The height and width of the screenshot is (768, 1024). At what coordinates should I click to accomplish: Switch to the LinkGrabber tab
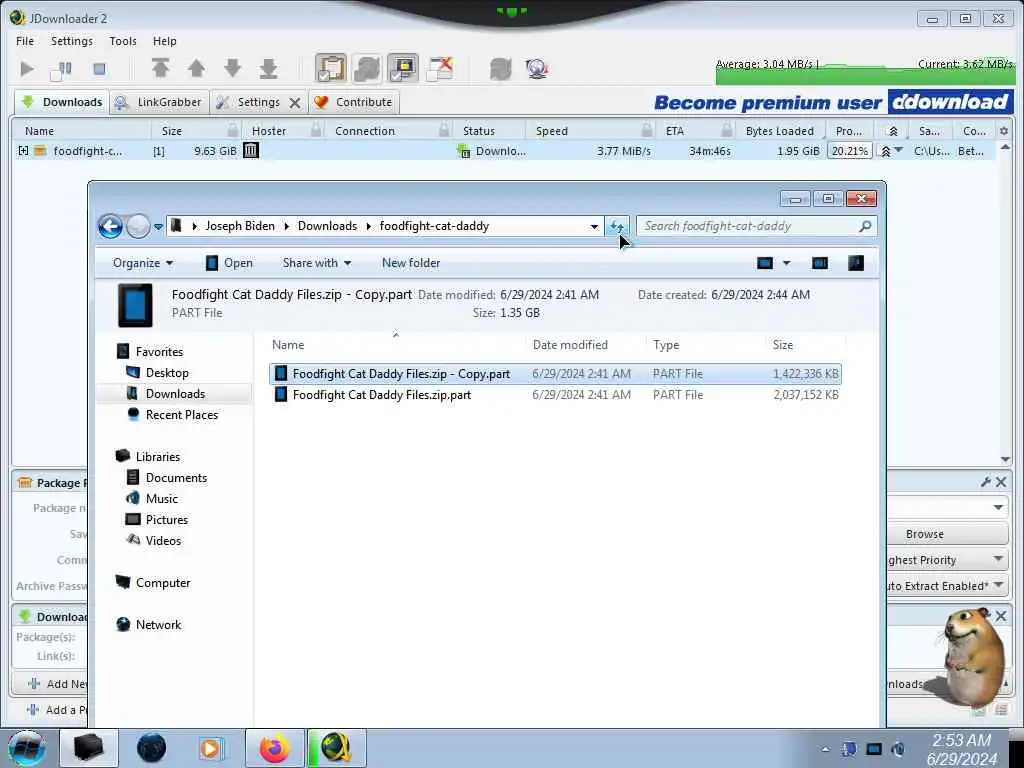[159, 102]
